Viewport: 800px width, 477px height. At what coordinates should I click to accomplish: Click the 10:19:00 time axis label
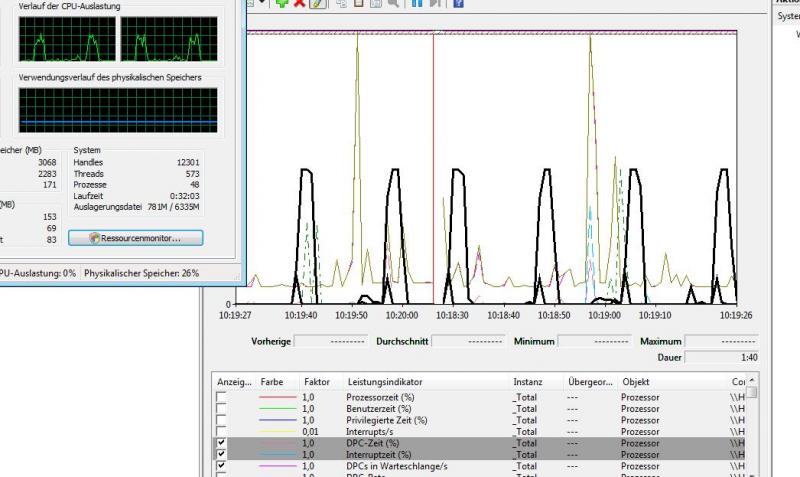pyautogui.click(x=604, y=315)
